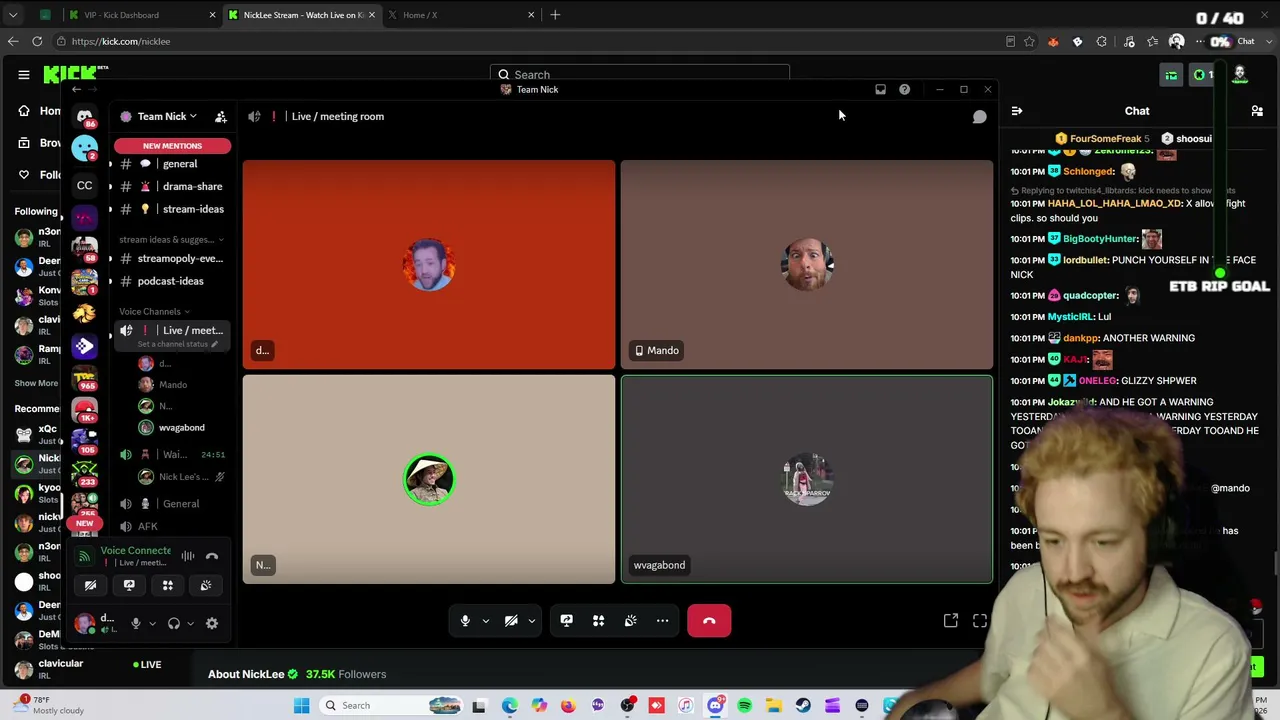Focus Mando's video tile
The image size is (1280, 720).
807,265
